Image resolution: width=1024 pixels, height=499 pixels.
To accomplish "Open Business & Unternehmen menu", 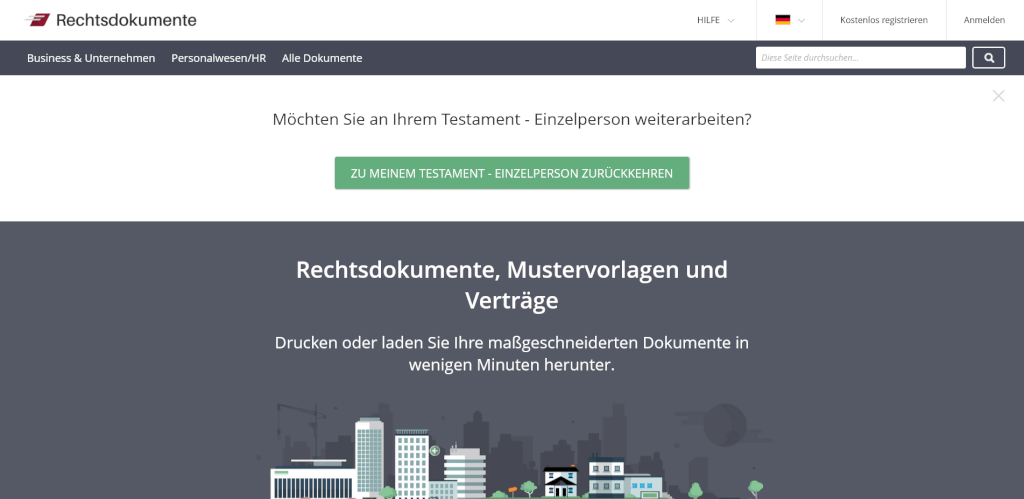I will (x=91, y=58).
